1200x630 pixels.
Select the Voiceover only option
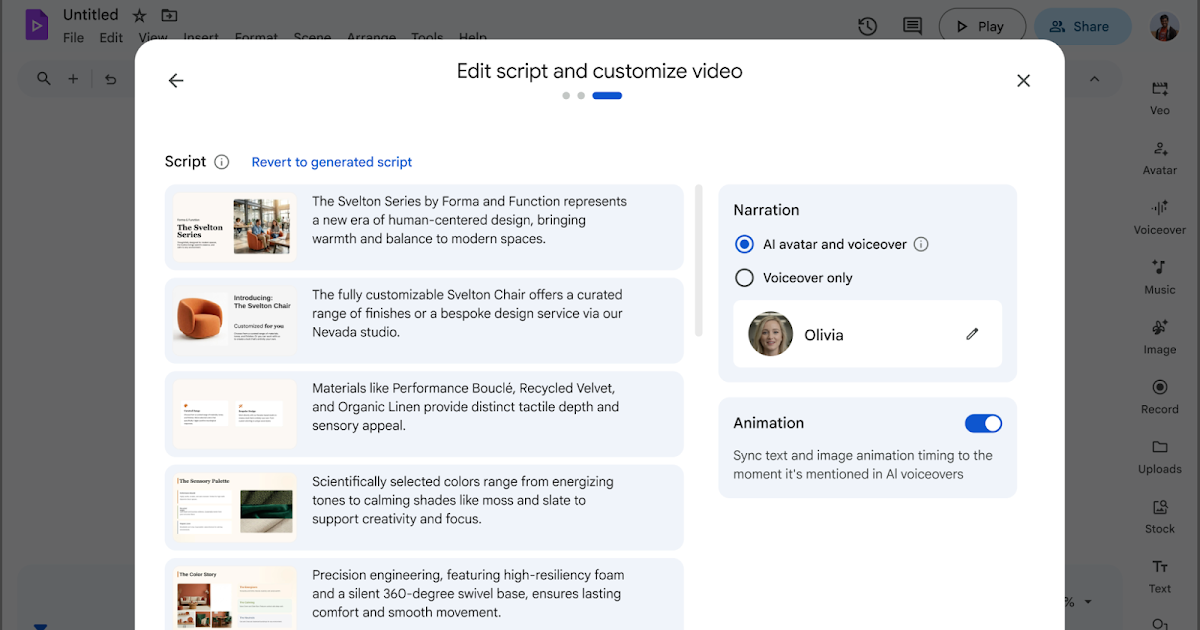tap(744, 278)
